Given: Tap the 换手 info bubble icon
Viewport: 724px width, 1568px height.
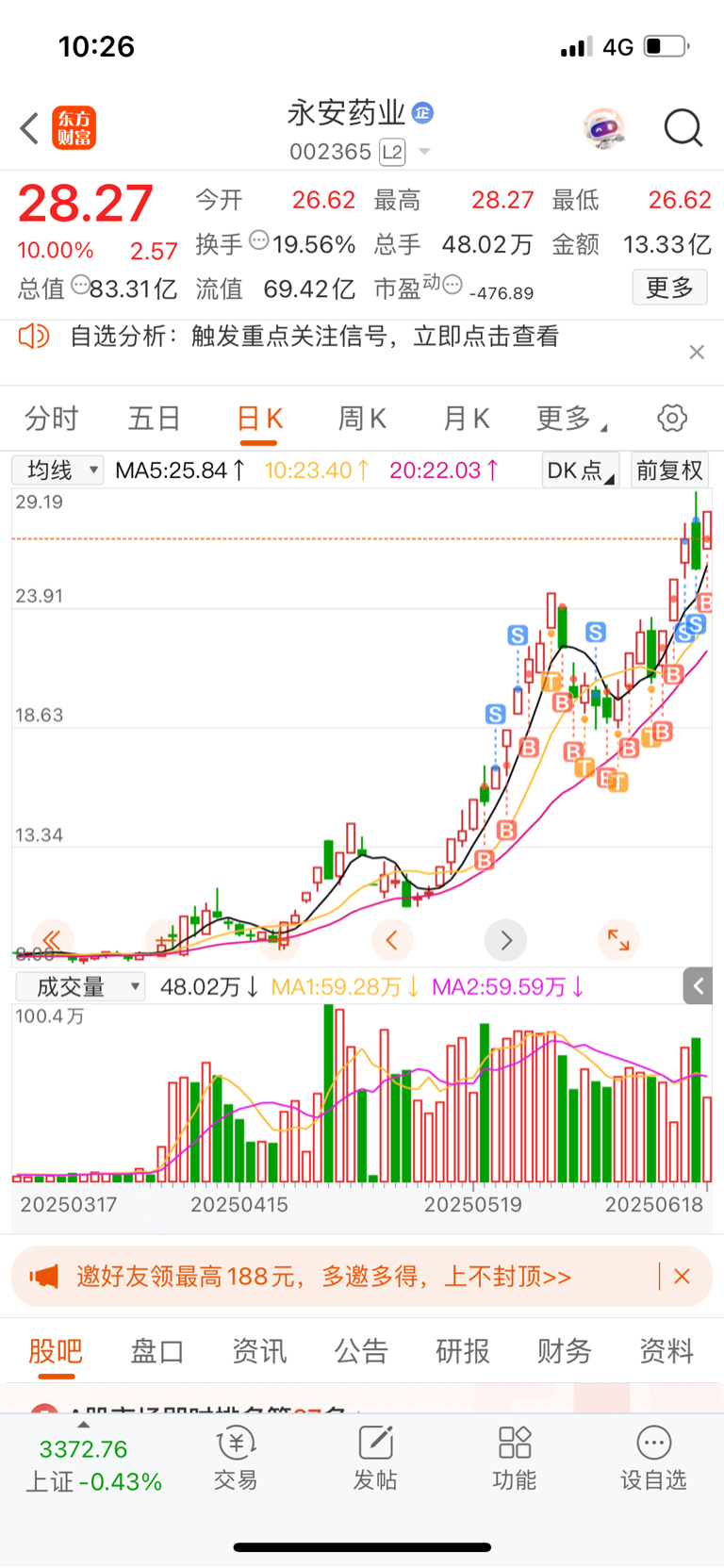Looking at the screenshot, I should (x=258, y=240).
